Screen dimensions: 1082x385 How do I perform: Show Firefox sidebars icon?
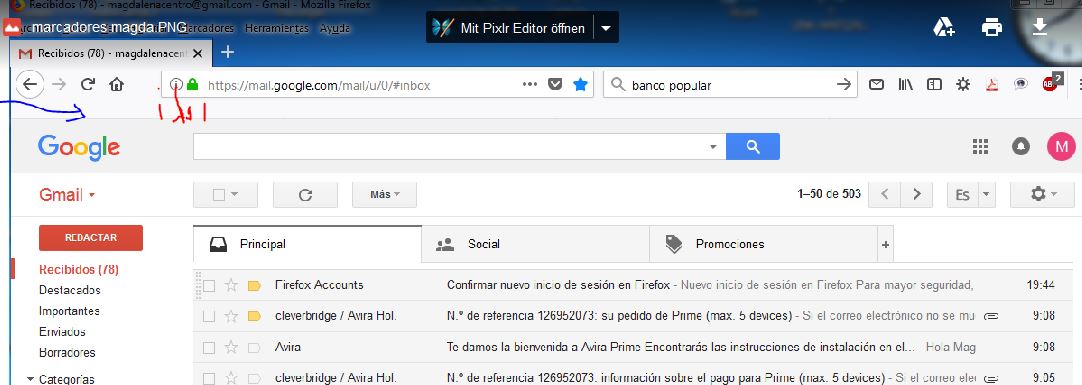934,85
